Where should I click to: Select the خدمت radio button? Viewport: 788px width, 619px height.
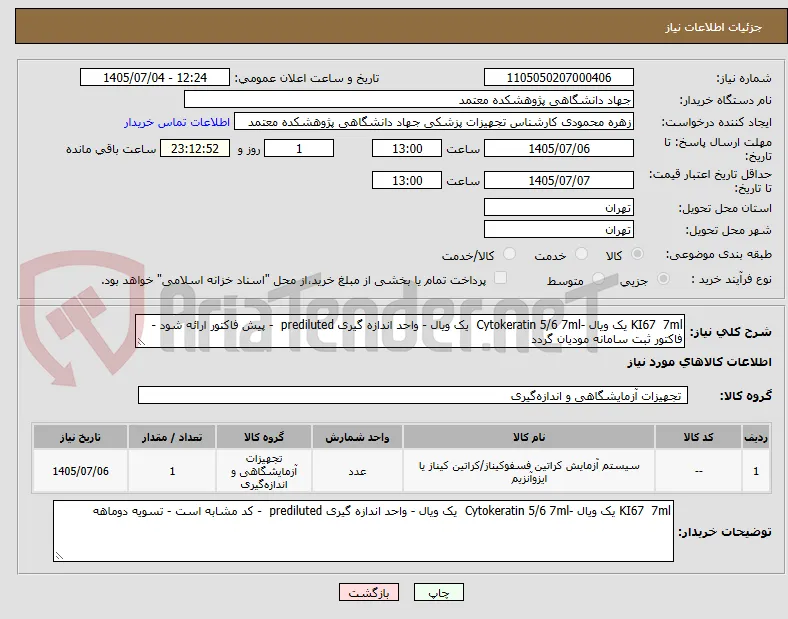581,254
